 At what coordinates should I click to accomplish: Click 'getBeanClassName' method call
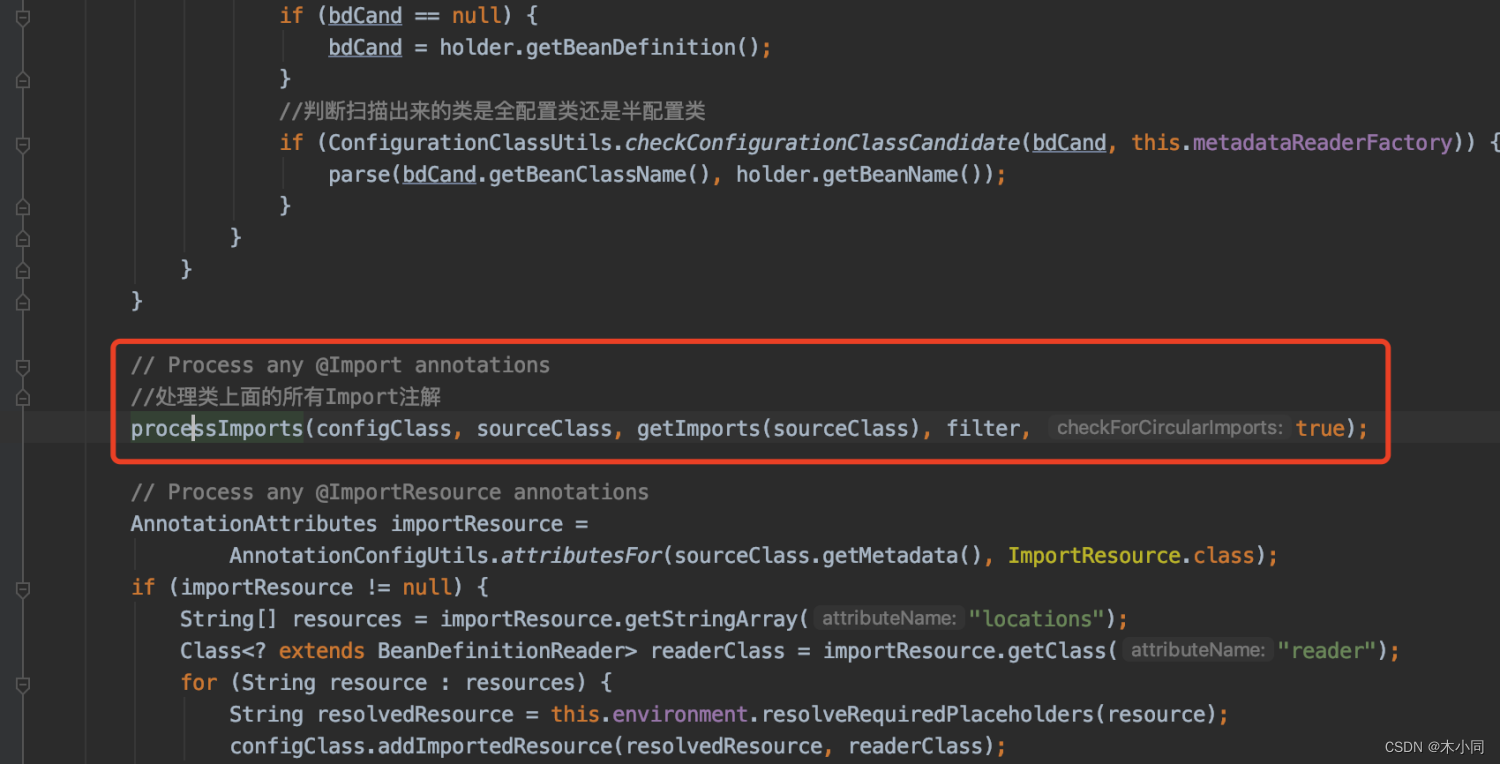click(587, 174)
